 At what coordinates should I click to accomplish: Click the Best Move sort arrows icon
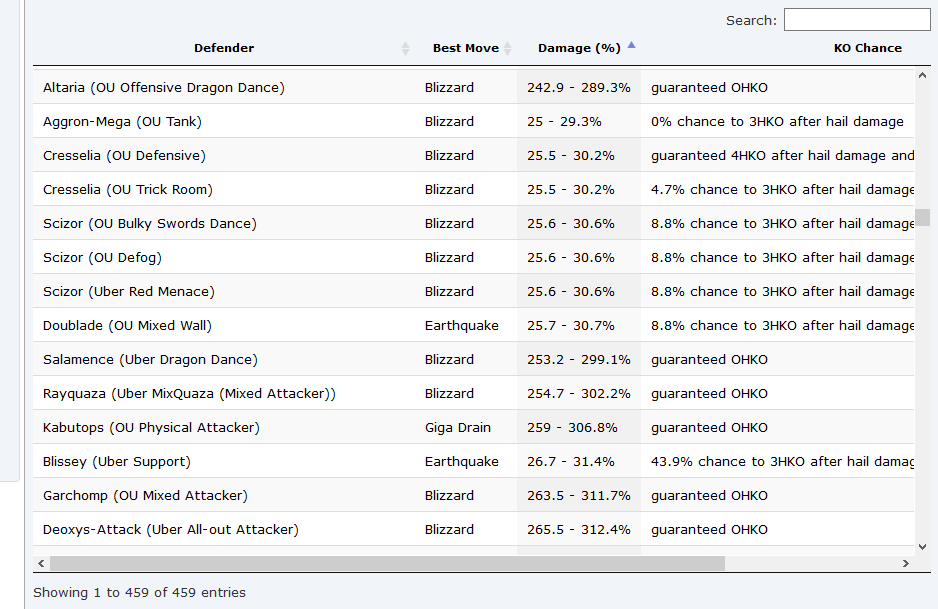[x=508, y=48]
